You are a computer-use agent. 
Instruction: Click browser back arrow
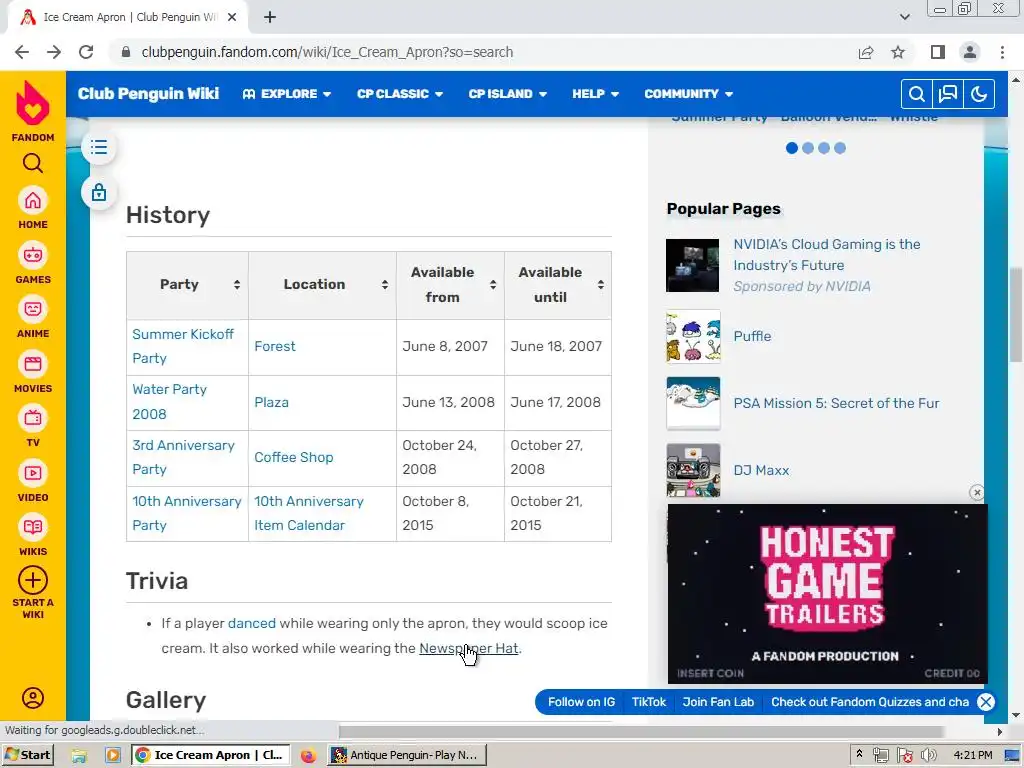22,52
